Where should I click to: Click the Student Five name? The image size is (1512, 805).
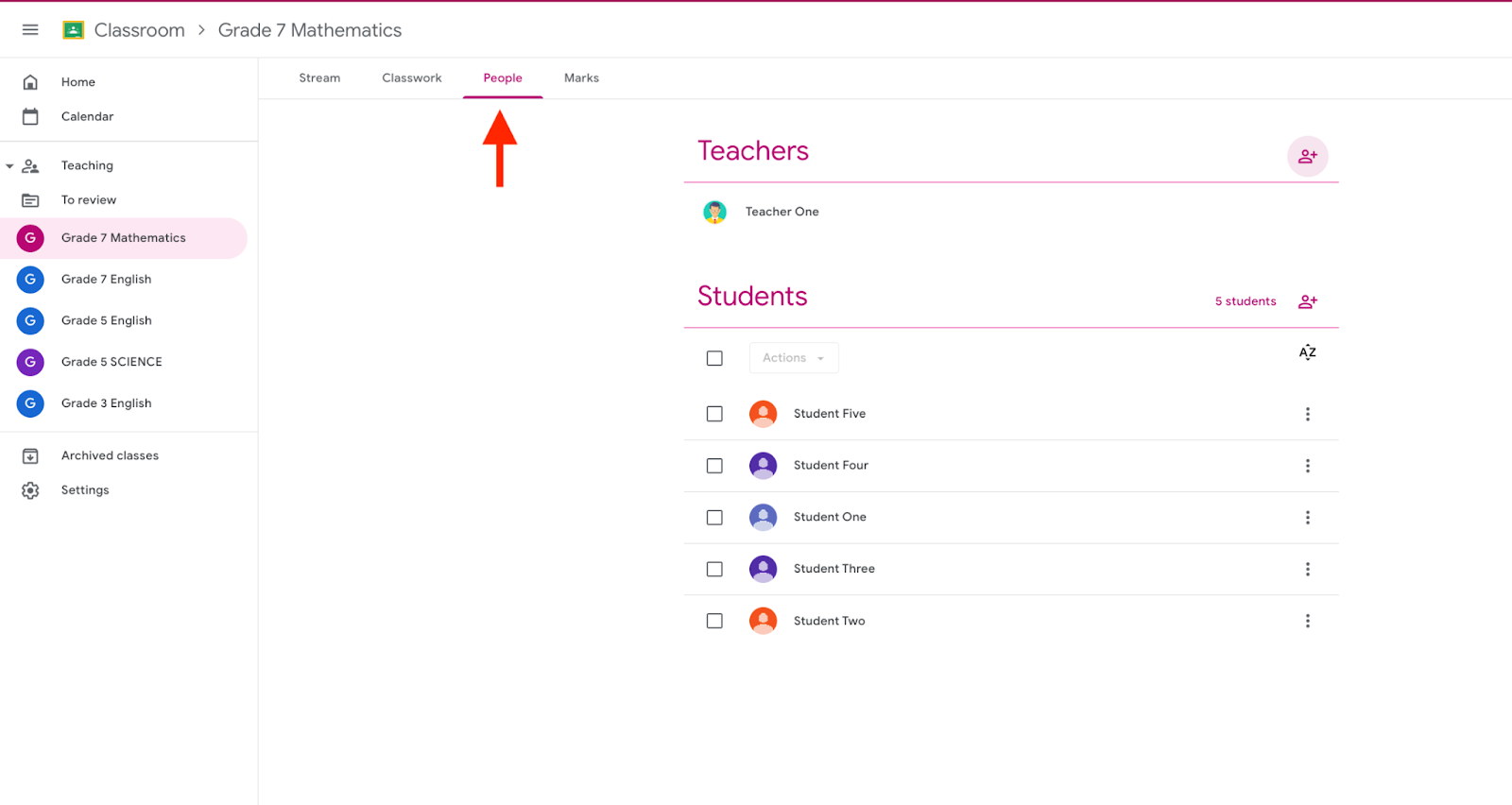coord(830,414)
